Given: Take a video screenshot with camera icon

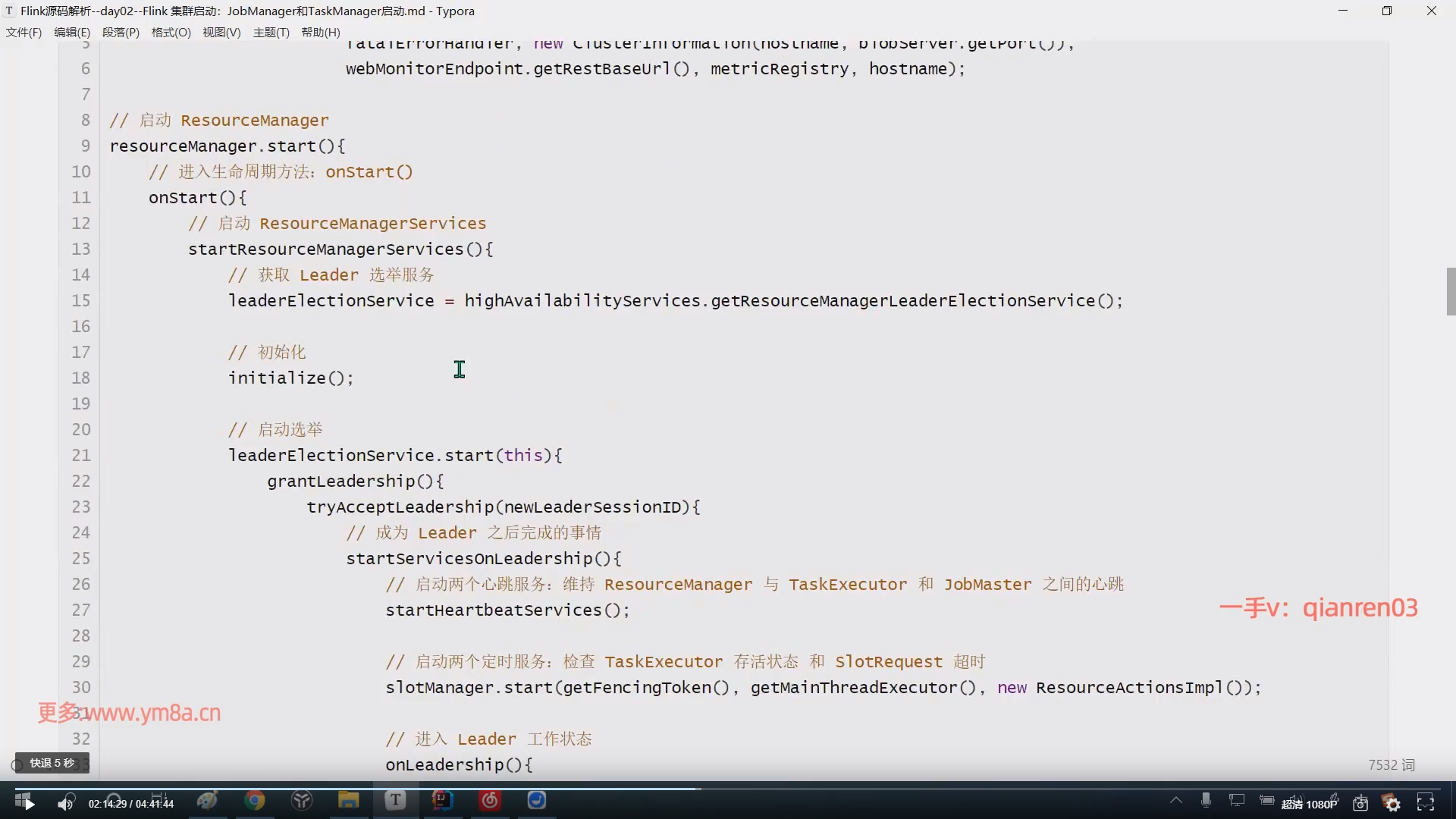Looking at the screenshot, I should tap(1360, 803).
